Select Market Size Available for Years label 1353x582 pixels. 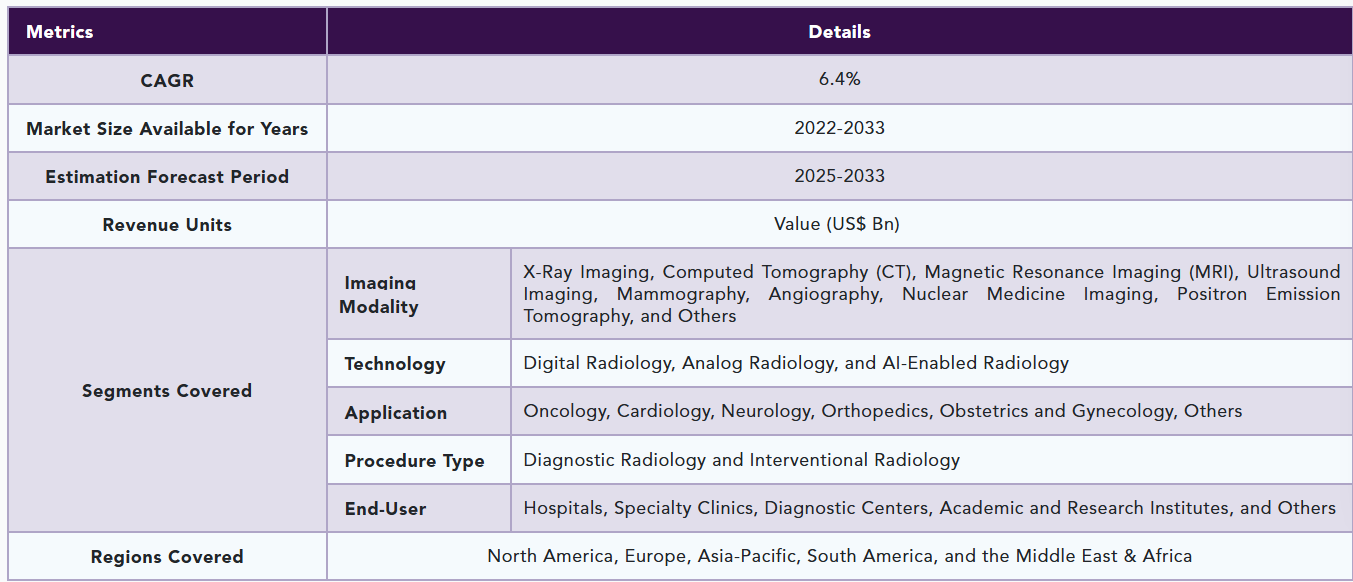(167, 128)
